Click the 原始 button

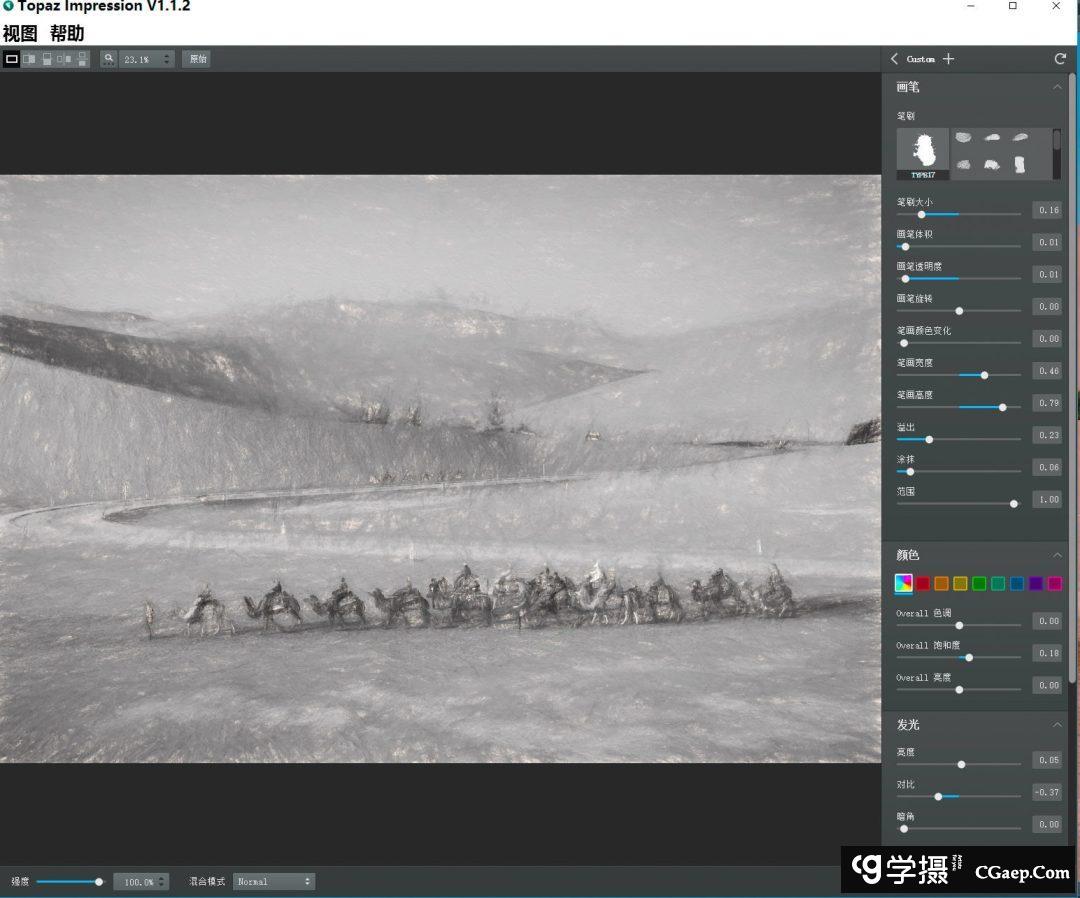click(197, 59)
